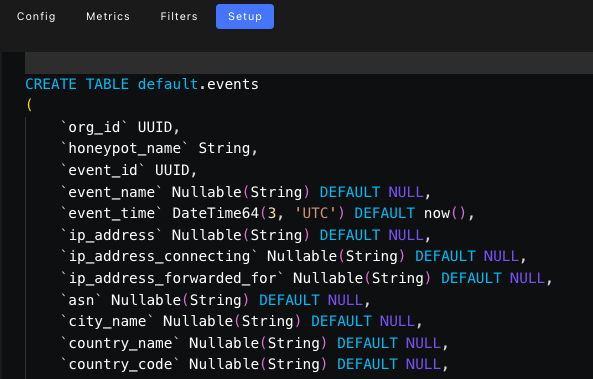593x379 pixels.
Task: Click default.events table name
Action: [x=198, y=84]
